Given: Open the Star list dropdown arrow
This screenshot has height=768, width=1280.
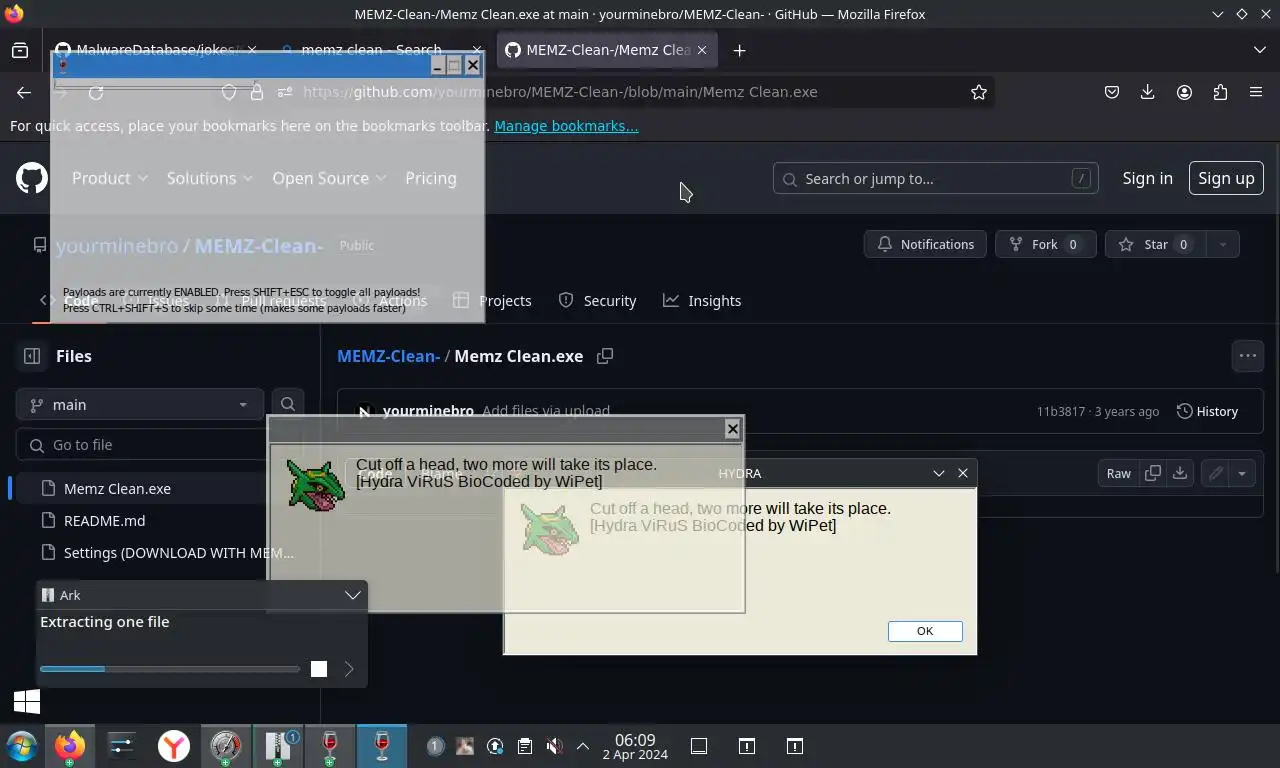Looking at the screenshot, I should (1222, 244).
